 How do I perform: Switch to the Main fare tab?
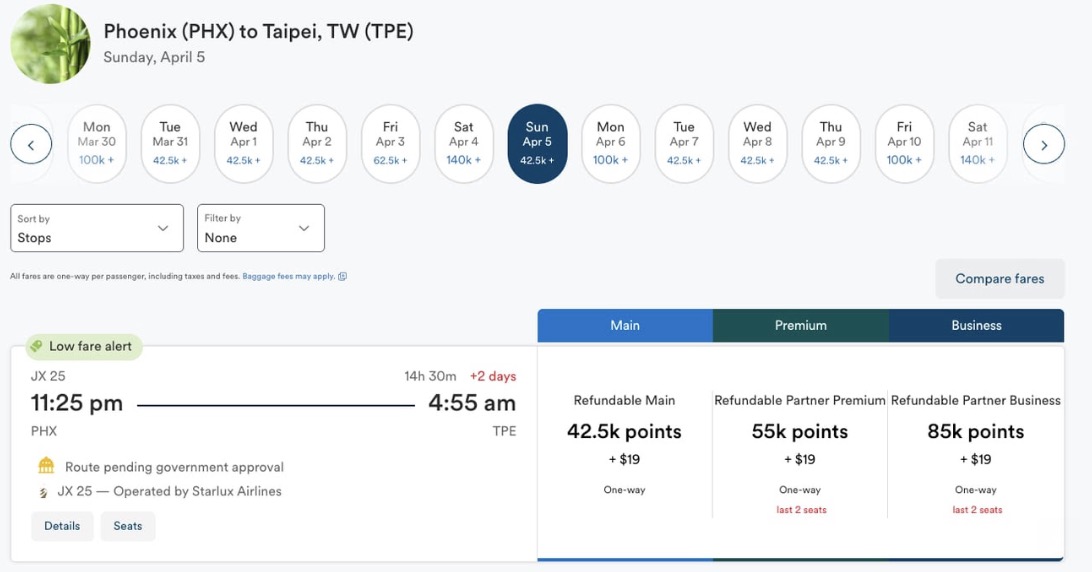click(625, 325)
